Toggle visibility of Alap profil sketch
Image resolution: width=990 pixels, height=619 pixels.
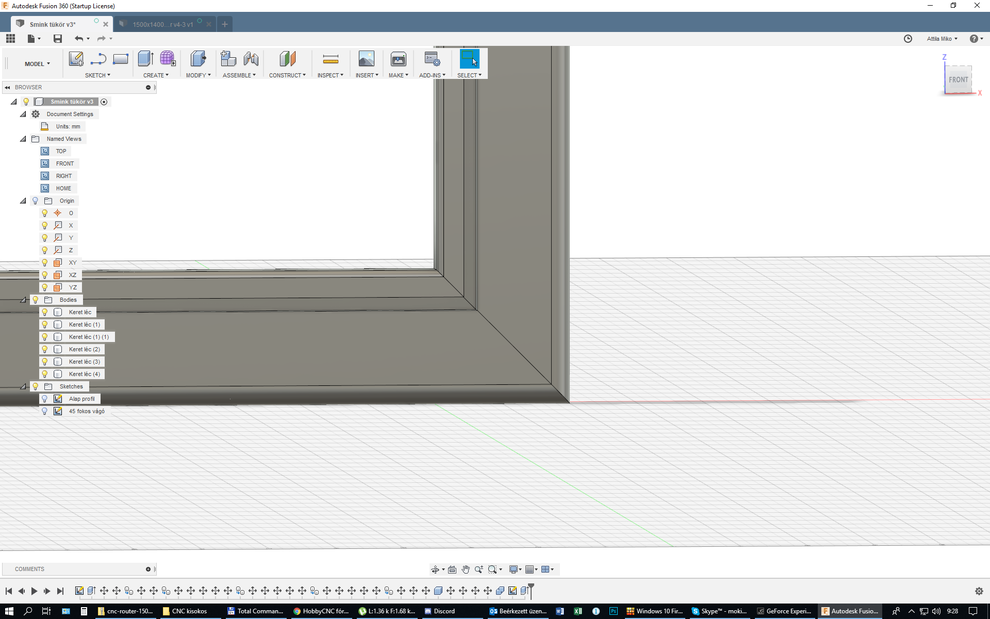44,399
